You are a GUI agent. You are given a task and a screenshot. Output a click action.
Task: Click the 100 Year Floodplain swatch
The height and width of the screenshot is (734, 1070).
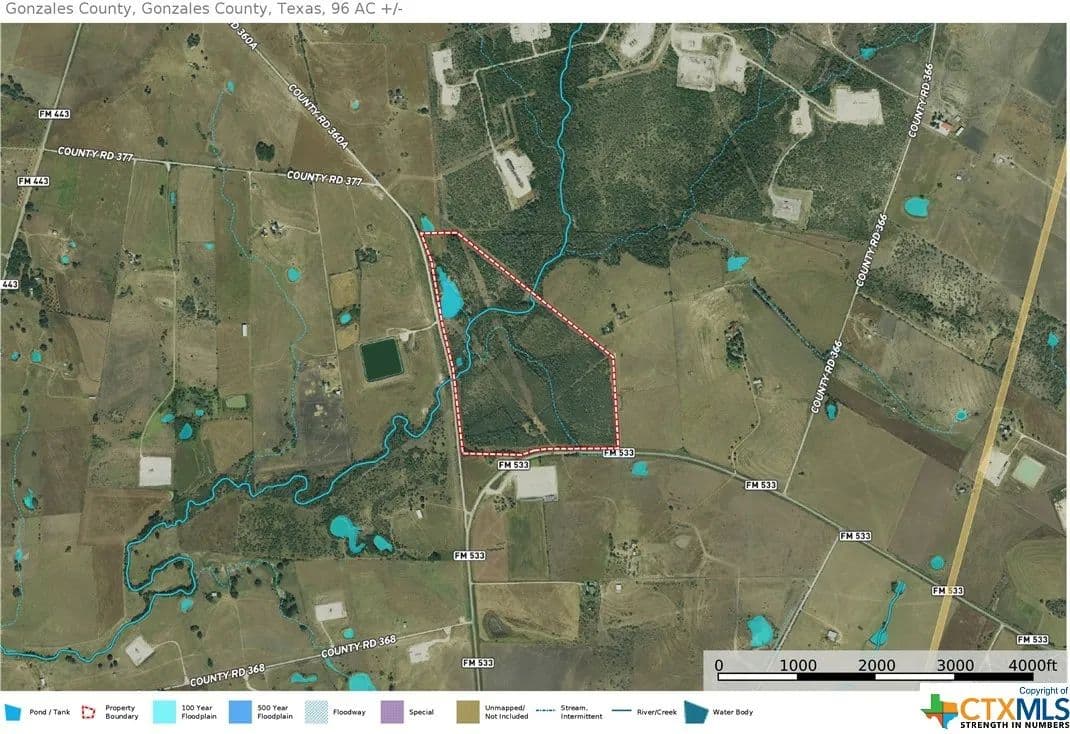pos(165,712)
